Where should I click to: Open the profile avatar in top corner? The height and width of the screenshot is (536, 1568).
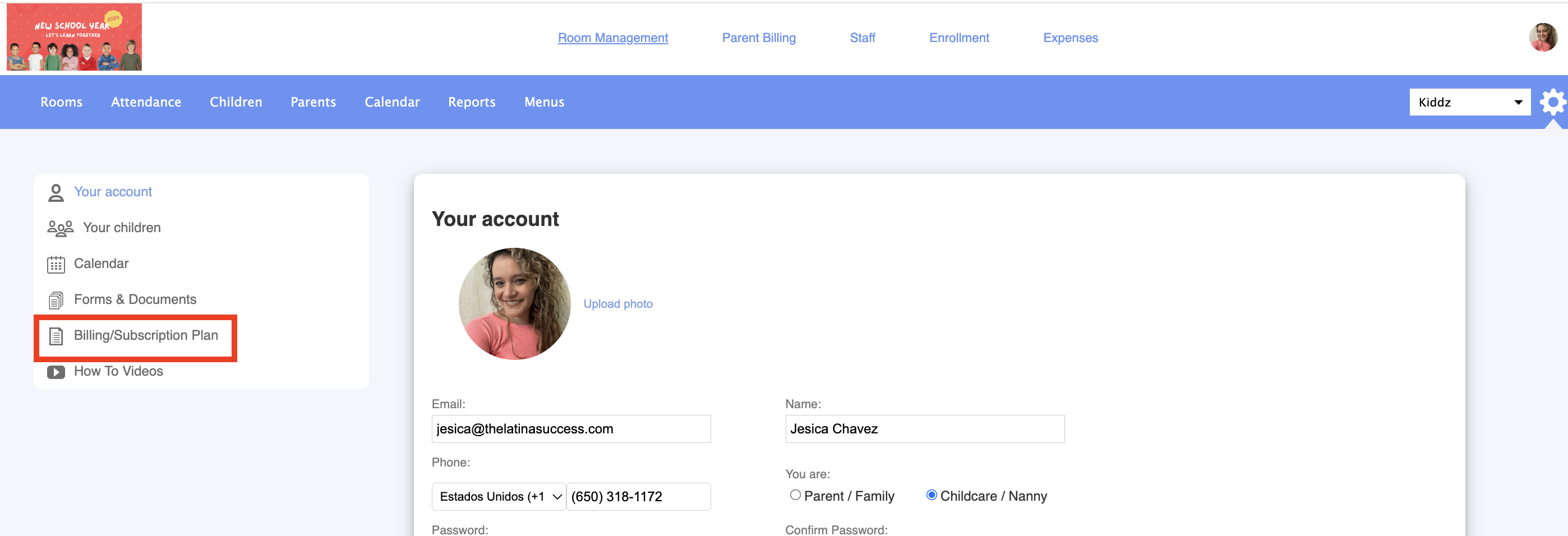coord(1543,37)
